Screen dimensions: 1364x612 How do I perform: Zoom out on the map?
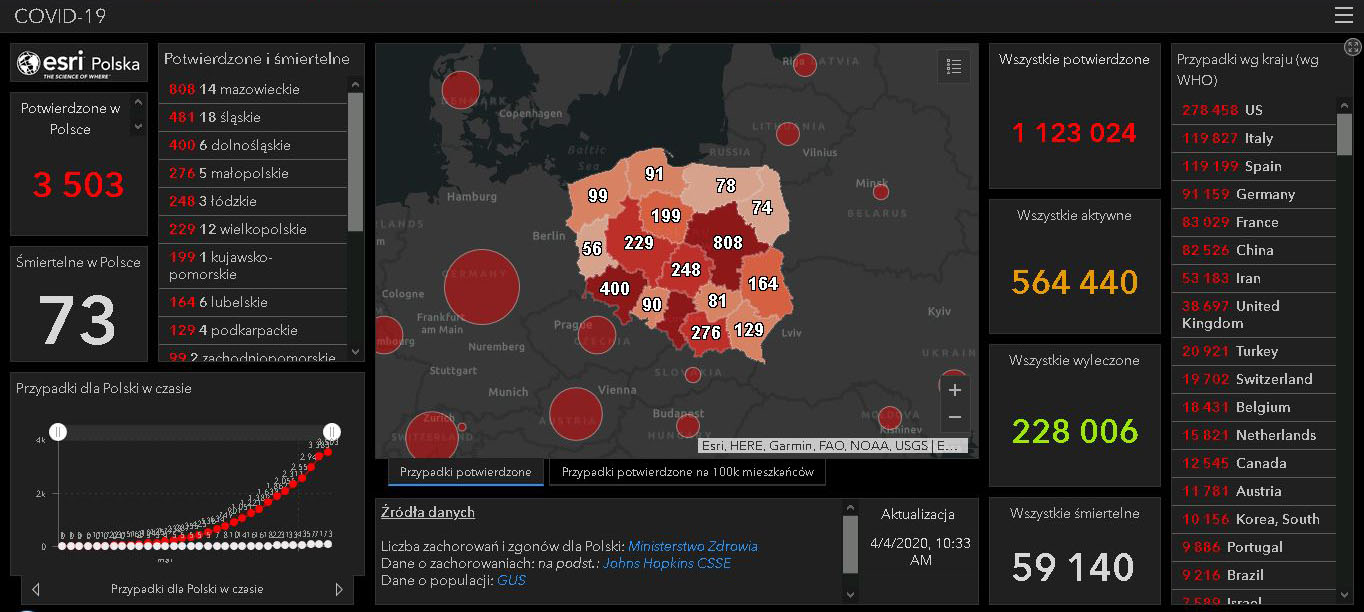pos(954,417)
